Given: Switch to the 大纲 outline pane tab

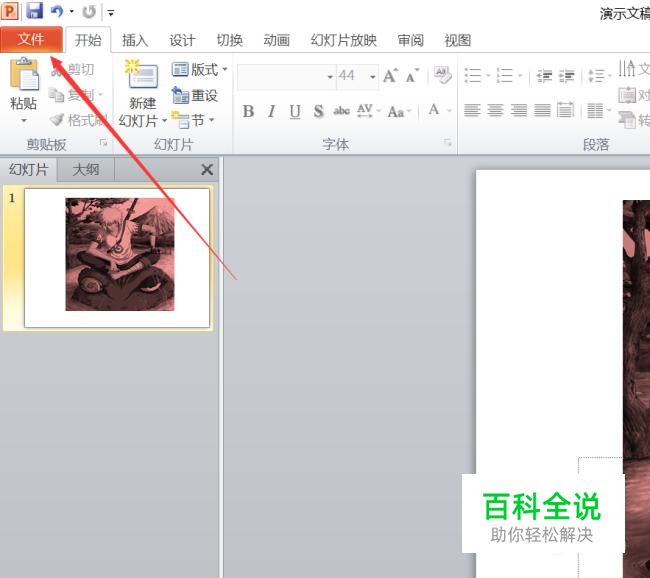Looking at the screenshot, I should click(x=86, y=170).
